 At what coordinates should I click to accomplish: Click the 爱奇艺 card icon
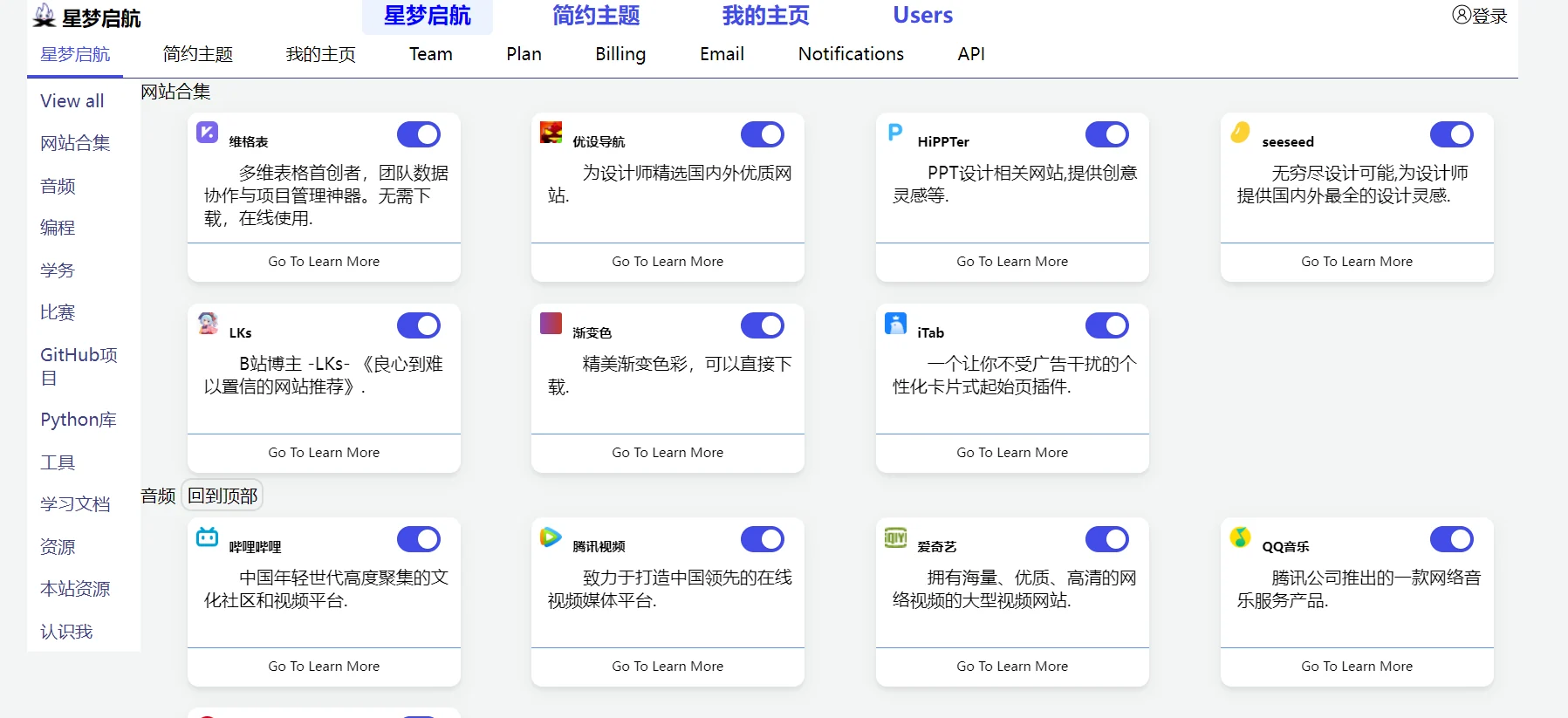tap(895, 537)
